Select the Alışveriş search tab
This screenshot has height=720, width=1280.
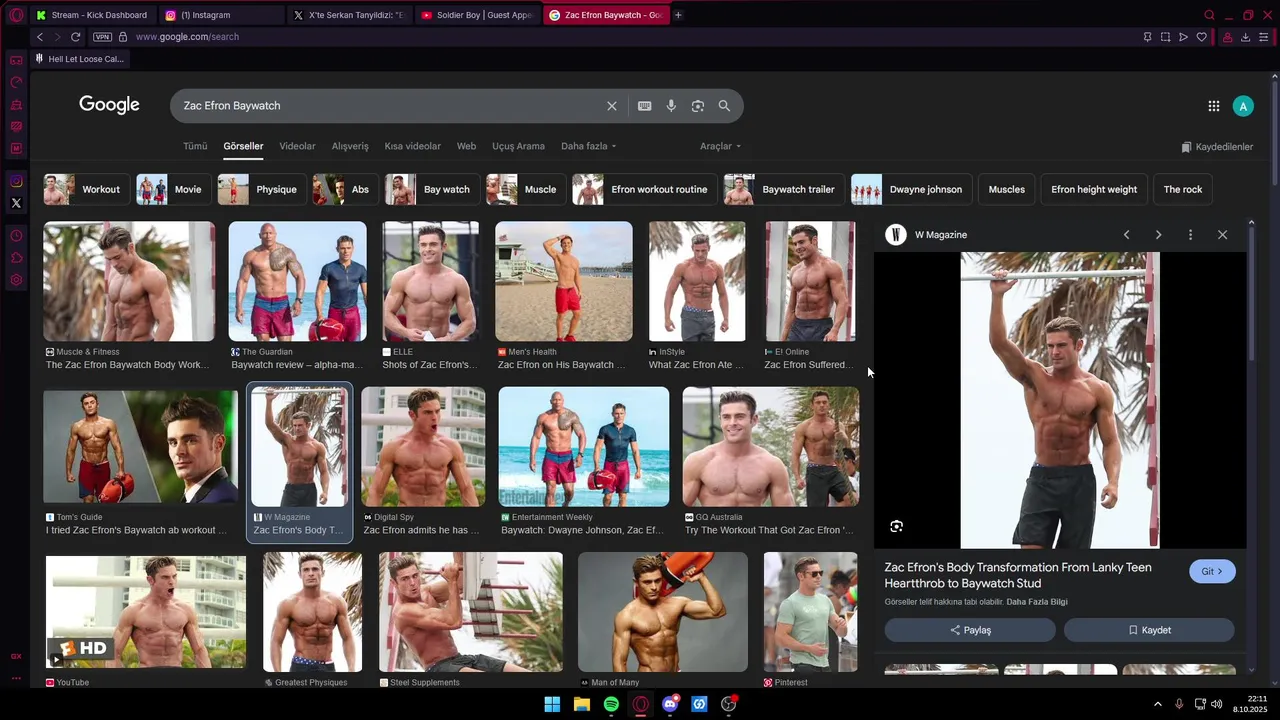point(350,146)
